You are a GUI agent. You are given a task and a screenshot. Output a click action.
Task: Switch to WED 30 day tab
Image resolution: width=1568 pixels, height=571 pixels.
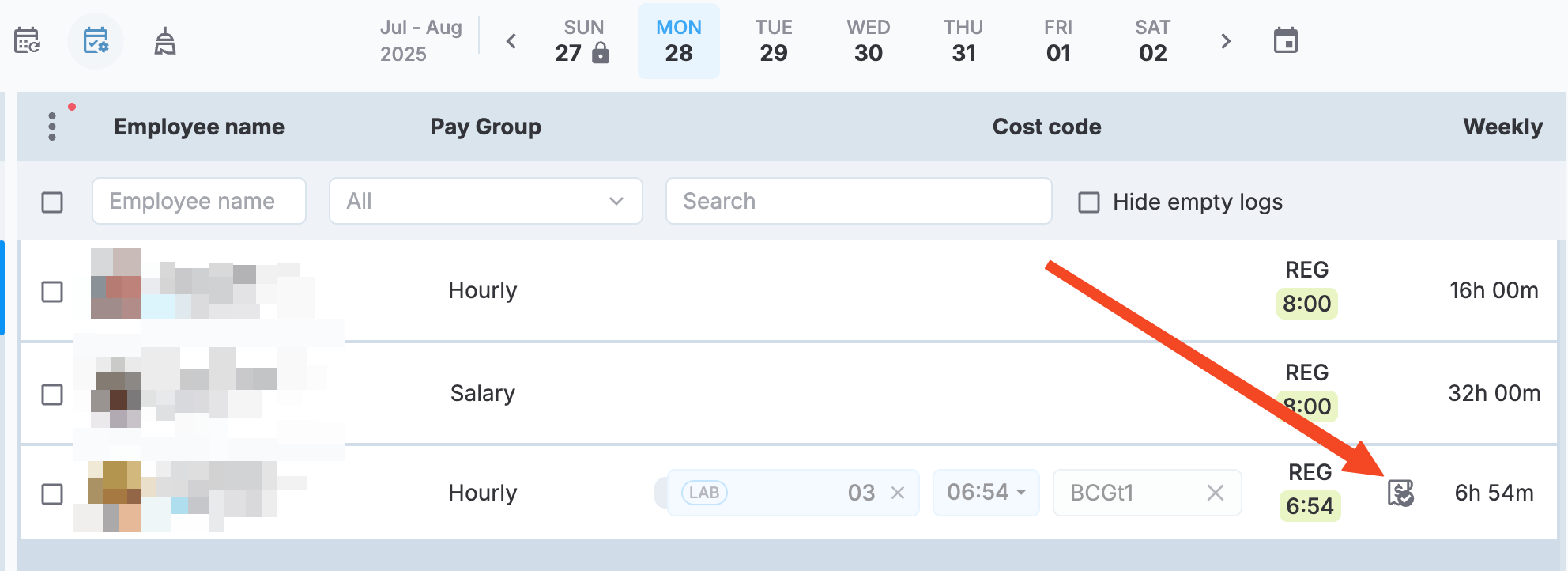tap(869, 41)
